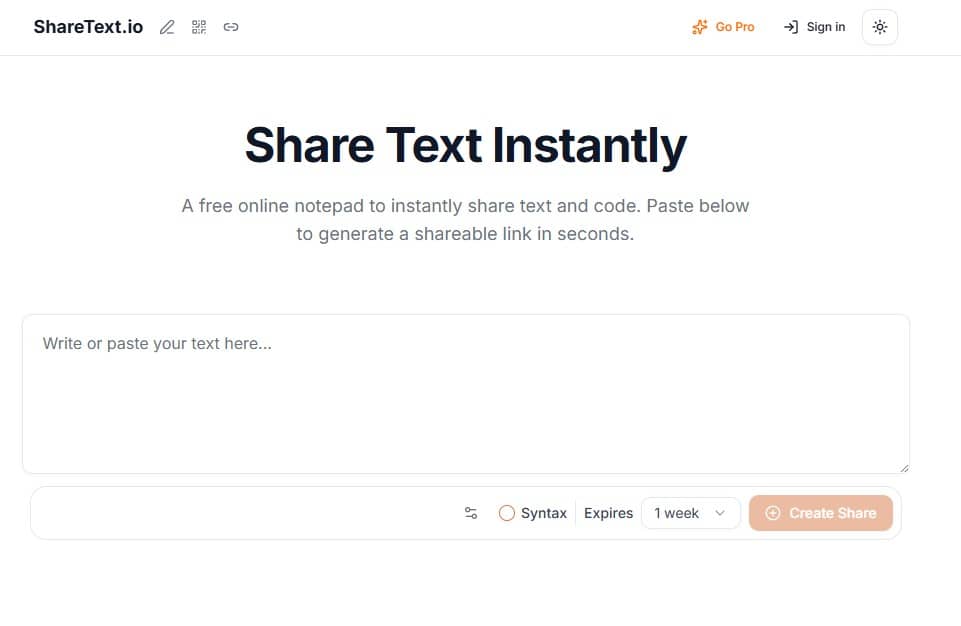The width and height of the screenshot is (961, 626).
Task: Click the arrow icon beside Sign in
Action: coord(791,27)
